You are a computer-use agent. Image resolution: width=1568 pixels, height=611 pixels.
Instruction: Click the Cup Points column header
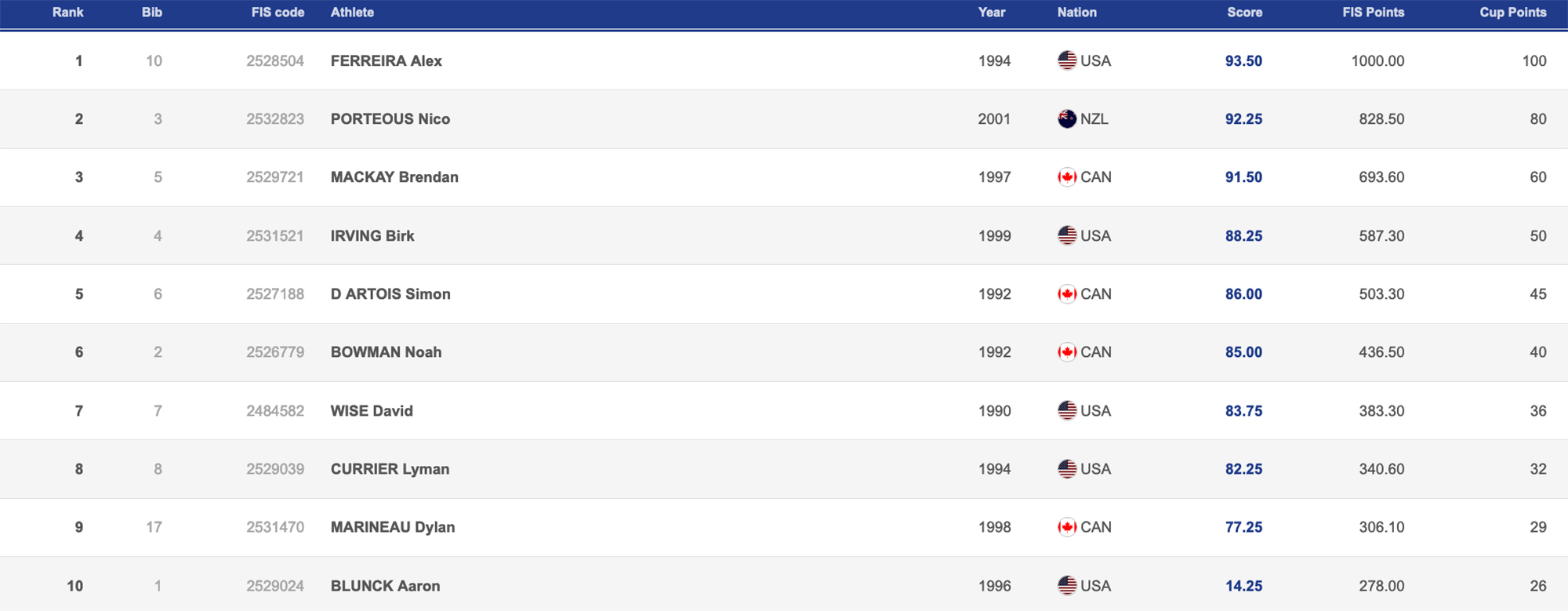click(x=1512, y=13)
